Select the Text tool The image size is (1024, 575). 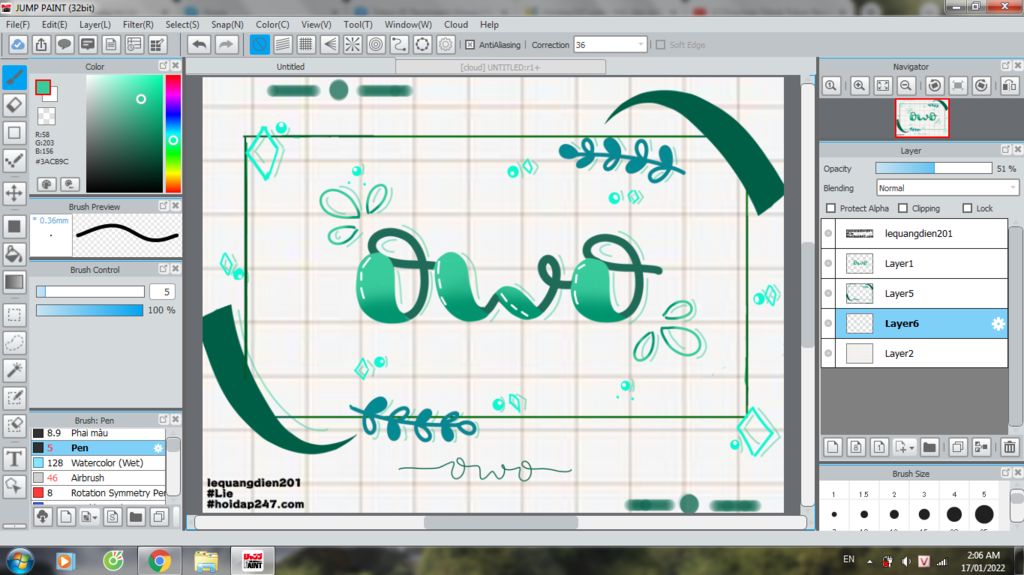tap(14, 458)
